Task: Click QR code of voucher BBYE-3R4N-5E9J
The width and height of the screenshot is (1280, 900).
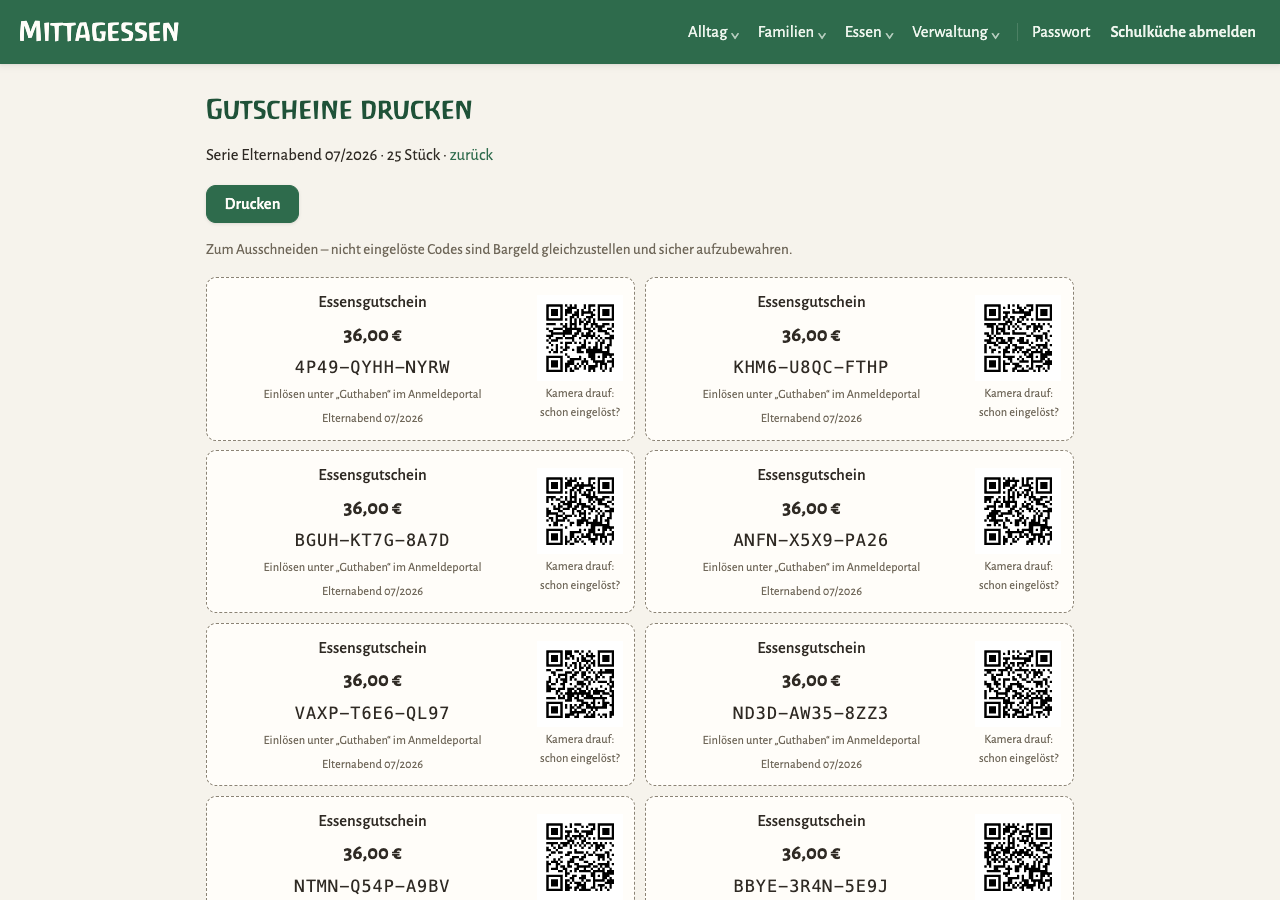Action: 1018,857
